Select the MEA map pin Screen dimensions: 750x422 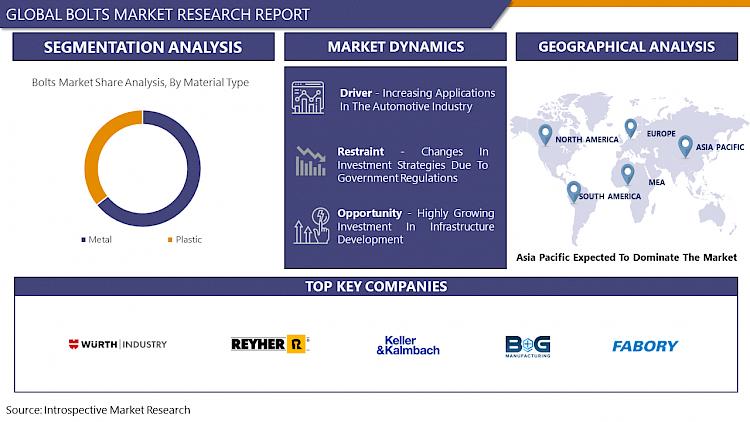pos(627,174)
